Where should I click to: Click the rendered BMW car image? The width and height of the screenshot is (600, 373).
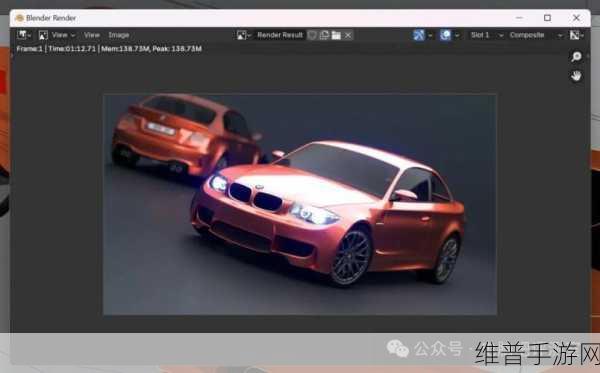click(300, 204)
